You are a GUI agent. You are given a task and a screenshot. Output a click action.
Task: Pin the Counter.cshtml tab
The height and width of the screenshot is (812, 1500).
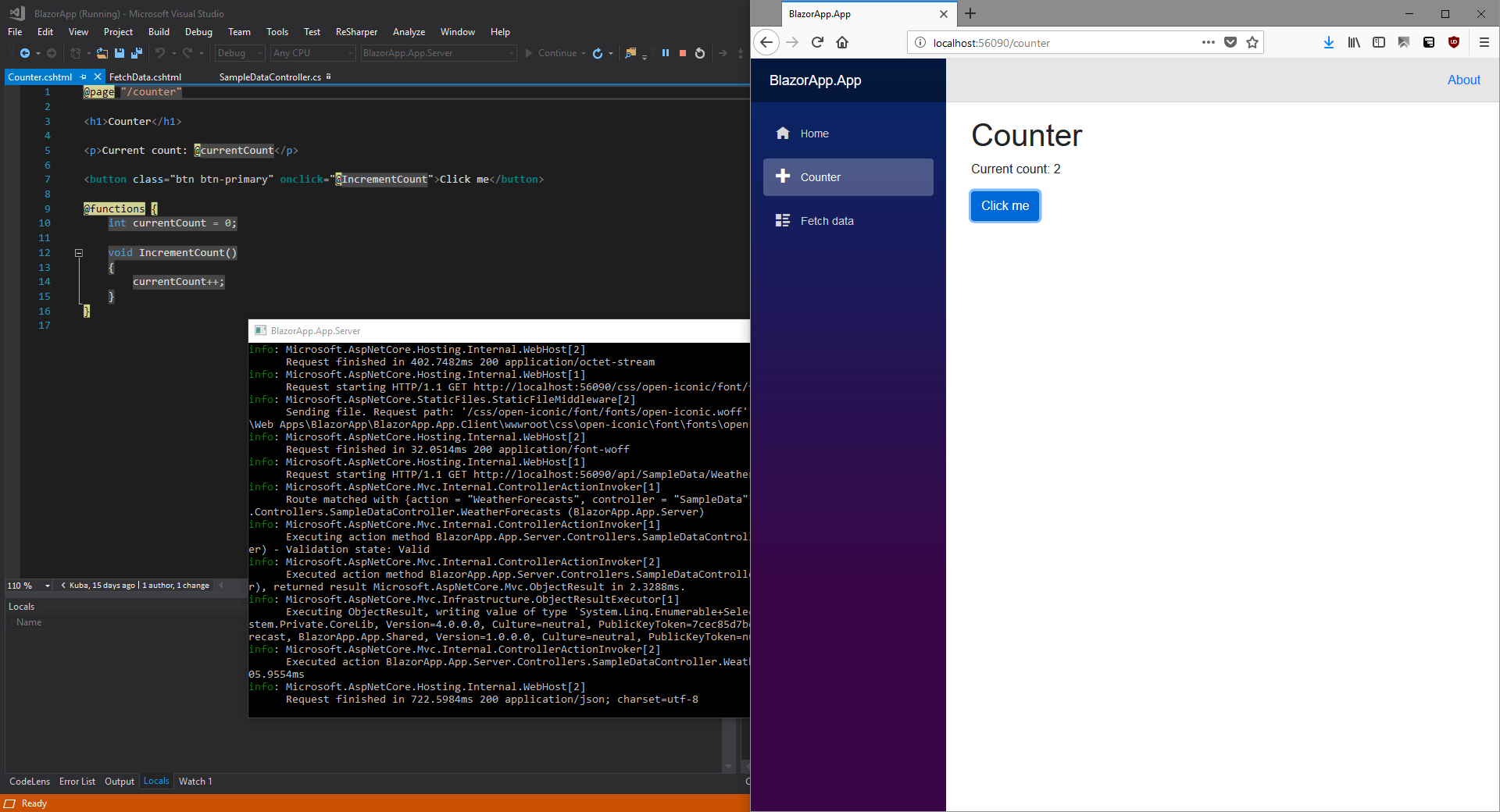tap(84, 77)
